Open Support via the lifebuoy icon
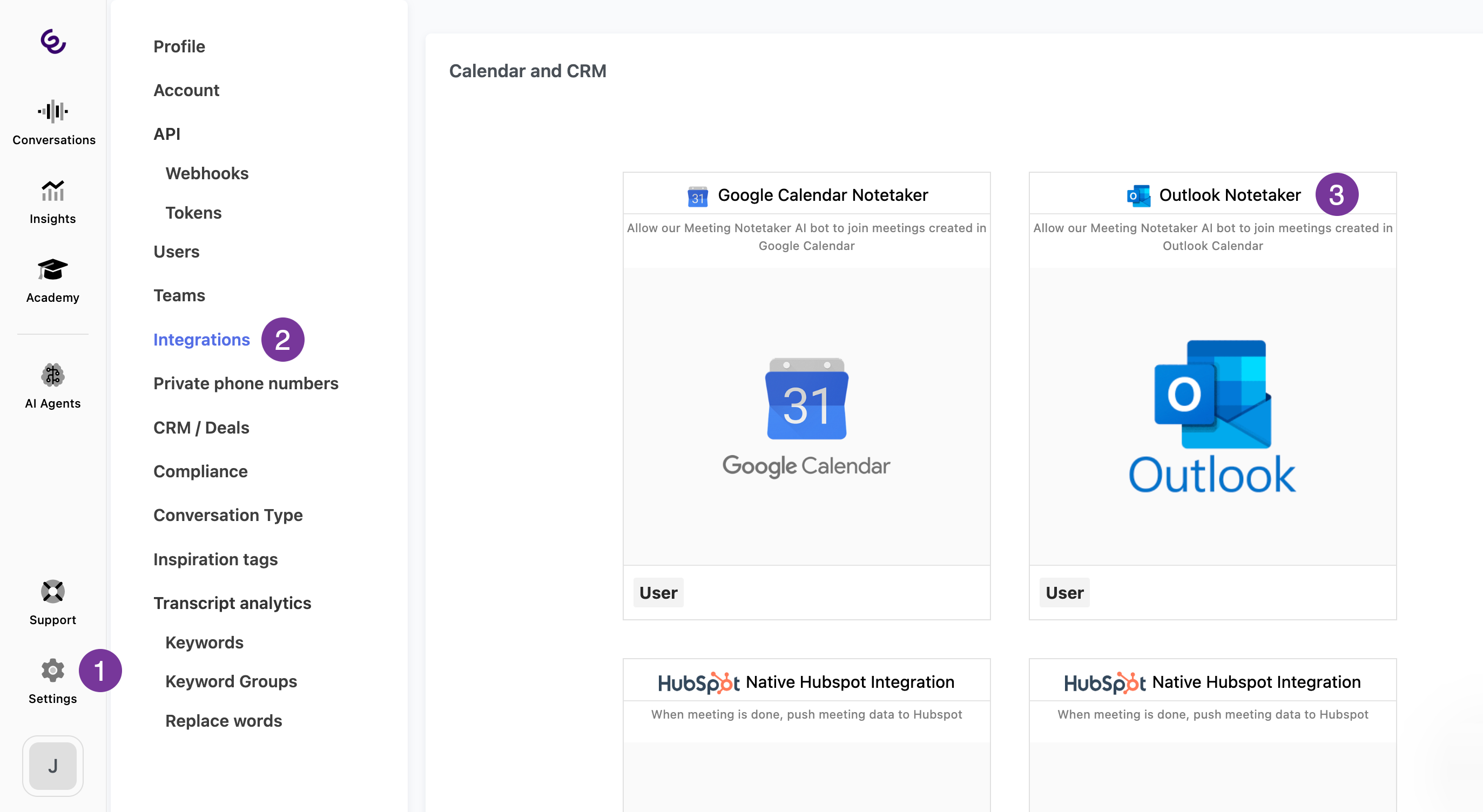The height and width of the screenshot is (812, 1483). click(53, 592)
